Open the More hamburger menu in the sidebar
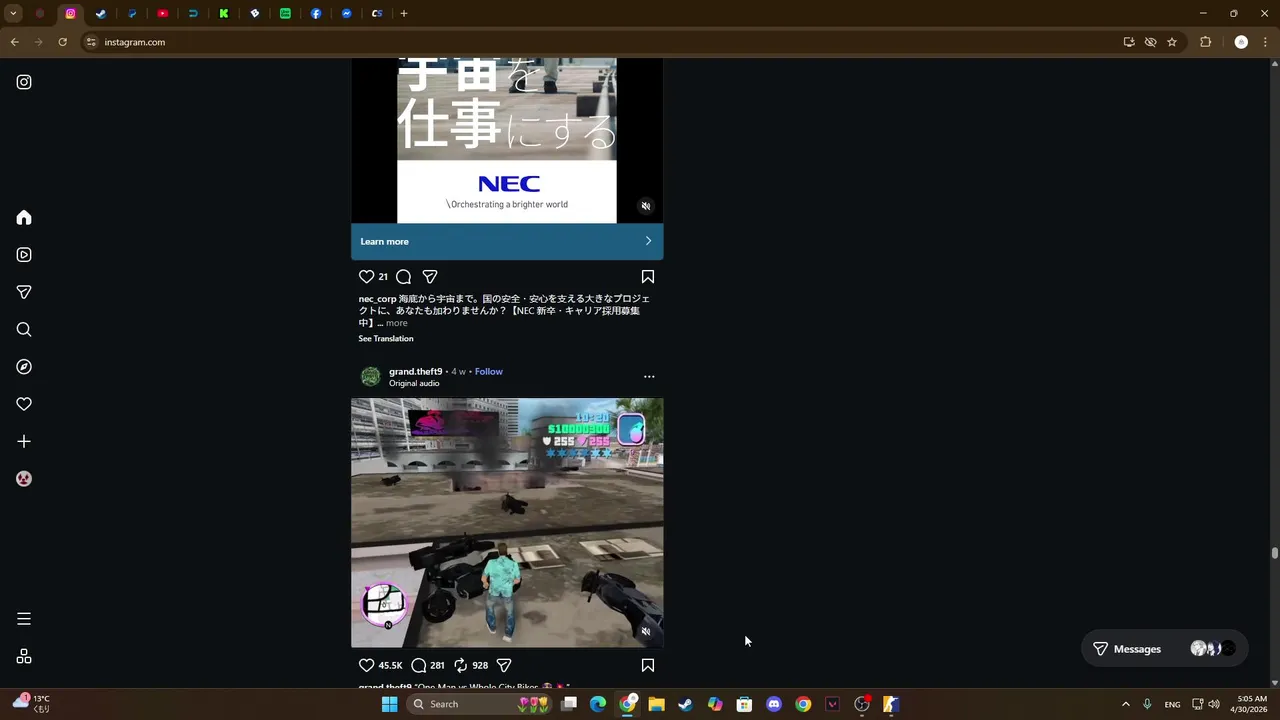This screenshot has width=1280, height=720. [24, 619]
